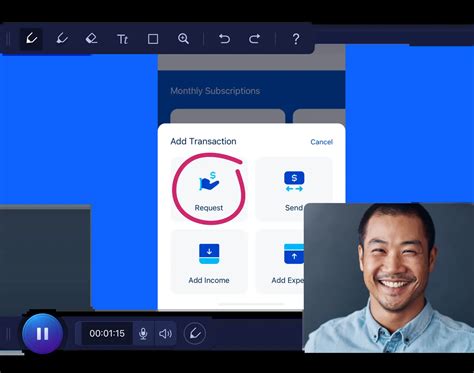
Task: Redo the last annotation
Action: coord(254,39)
